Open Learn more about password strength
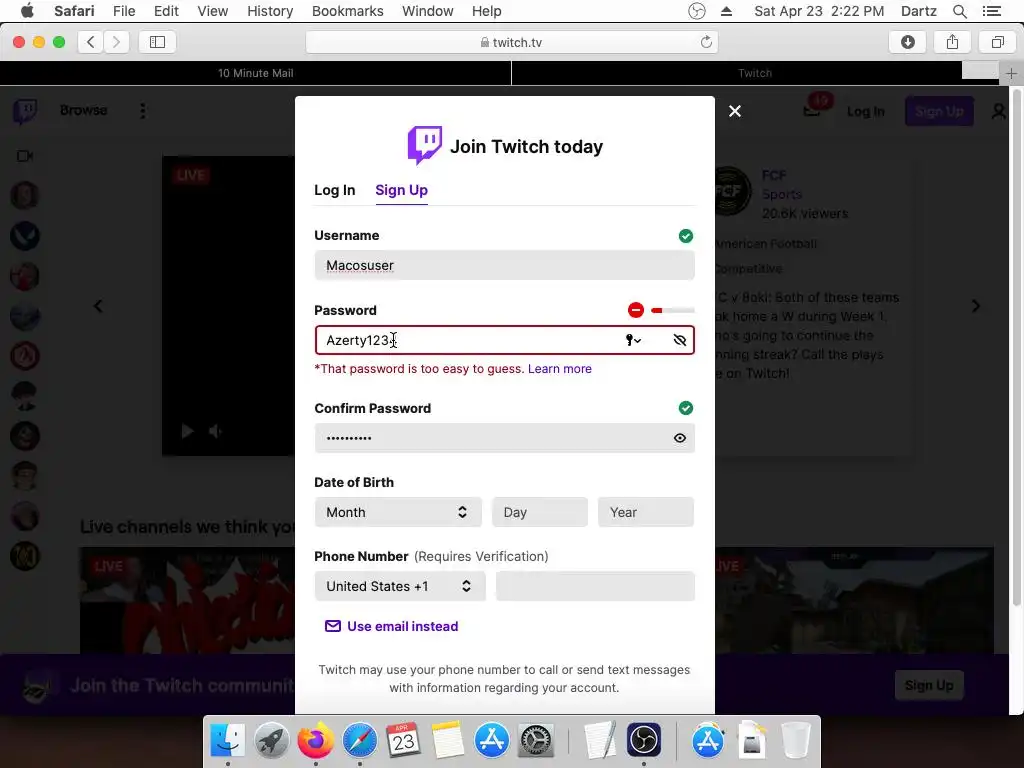This screenshot has height=768, width=1024. [x=560, y=369]
